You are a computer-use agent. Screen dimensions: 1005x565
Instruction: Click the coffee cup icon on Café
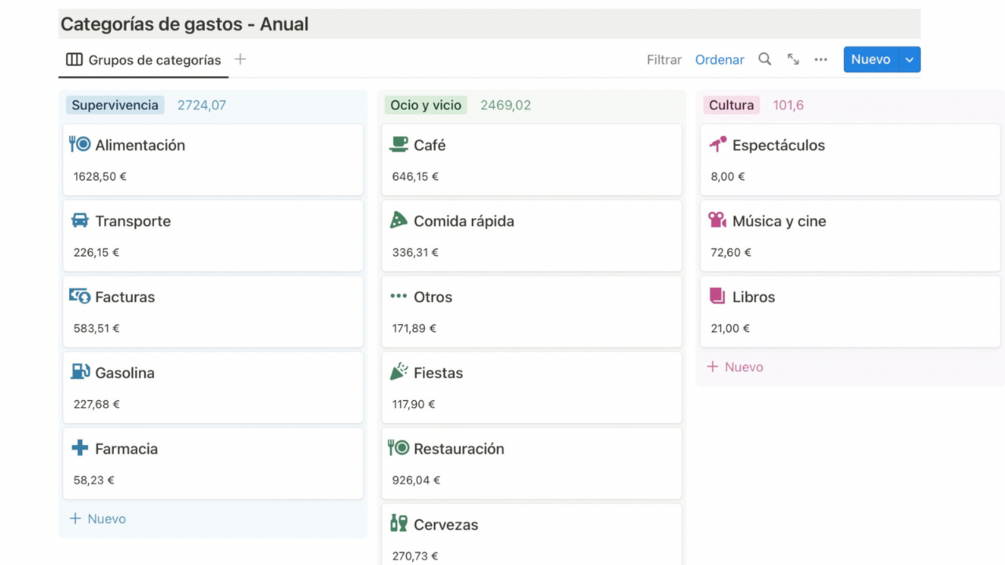[x=399, y=145]
